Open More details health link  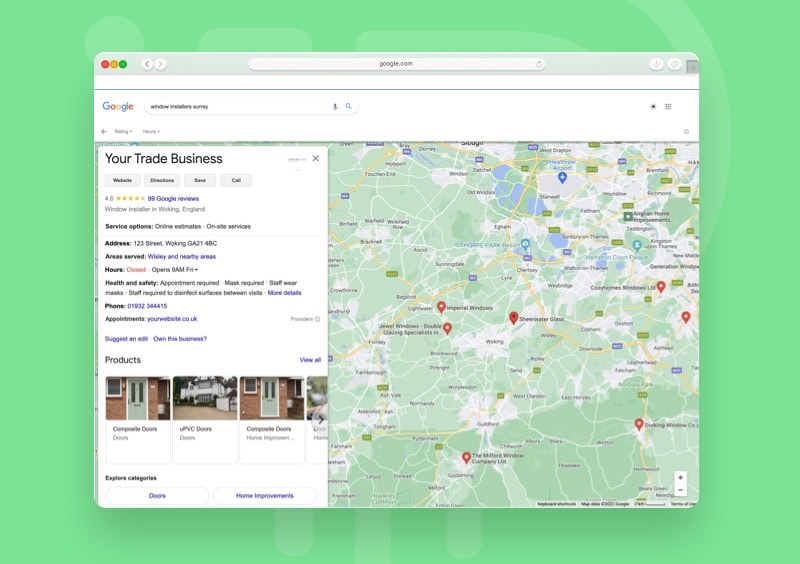(x=284, y=292)
